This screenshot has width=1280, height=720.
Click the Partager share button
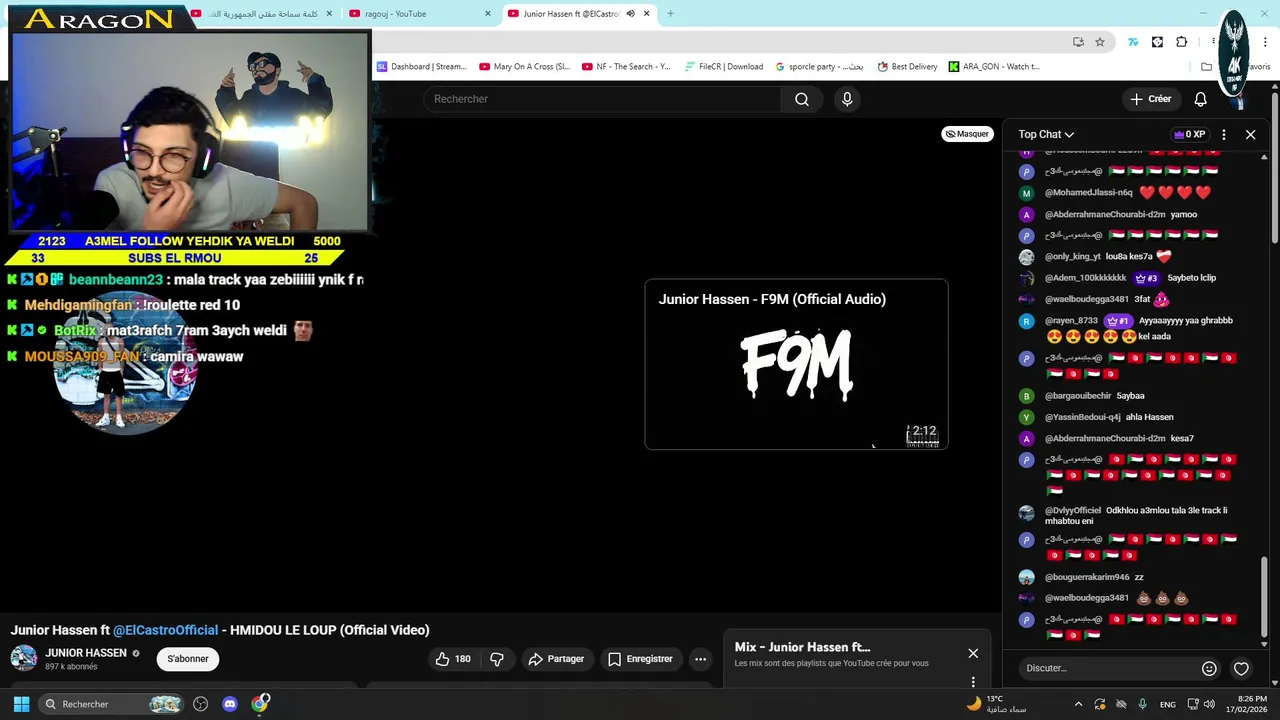tap(556, 659)
